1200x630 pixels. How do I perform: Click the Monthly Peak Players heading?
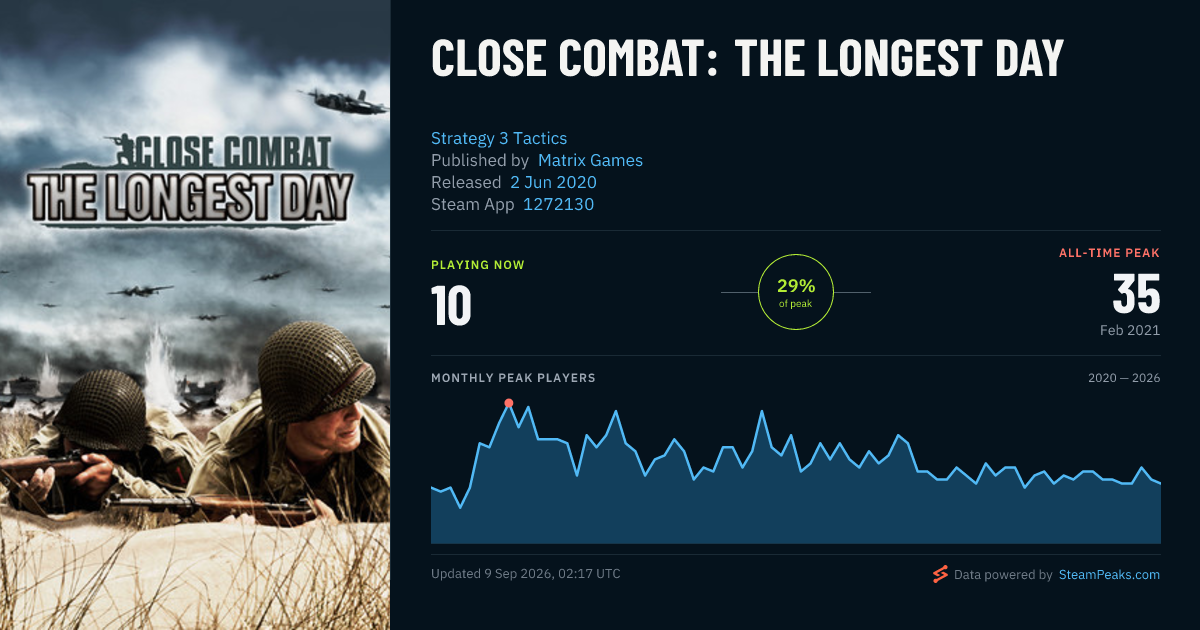coord(513,378)
